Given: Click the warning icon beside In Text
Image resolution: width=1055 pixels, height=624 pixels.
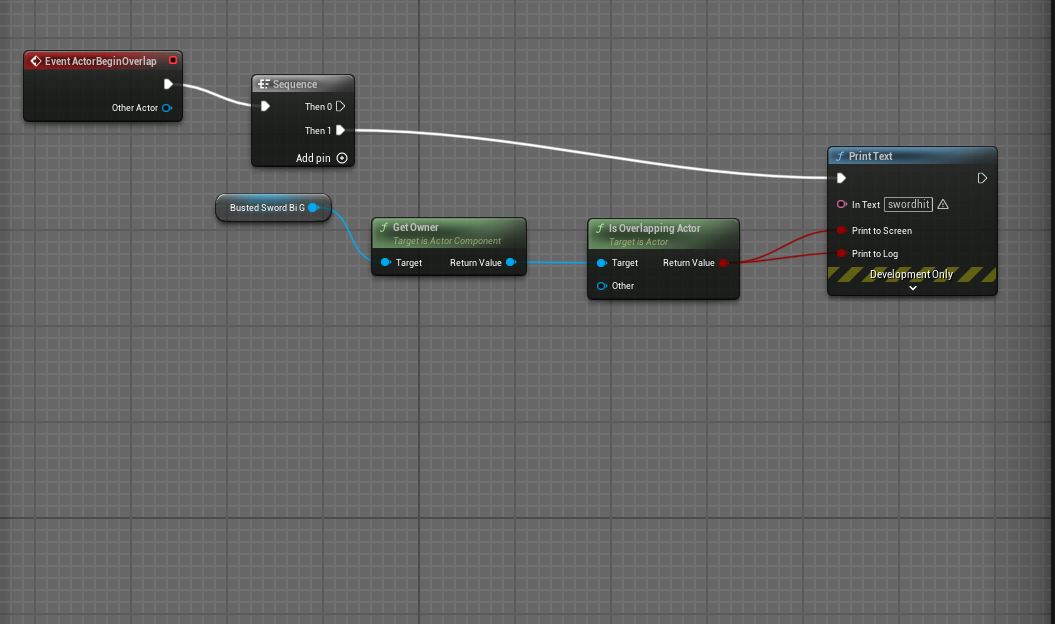Looking at the screenshot, I should coord(943,204).
